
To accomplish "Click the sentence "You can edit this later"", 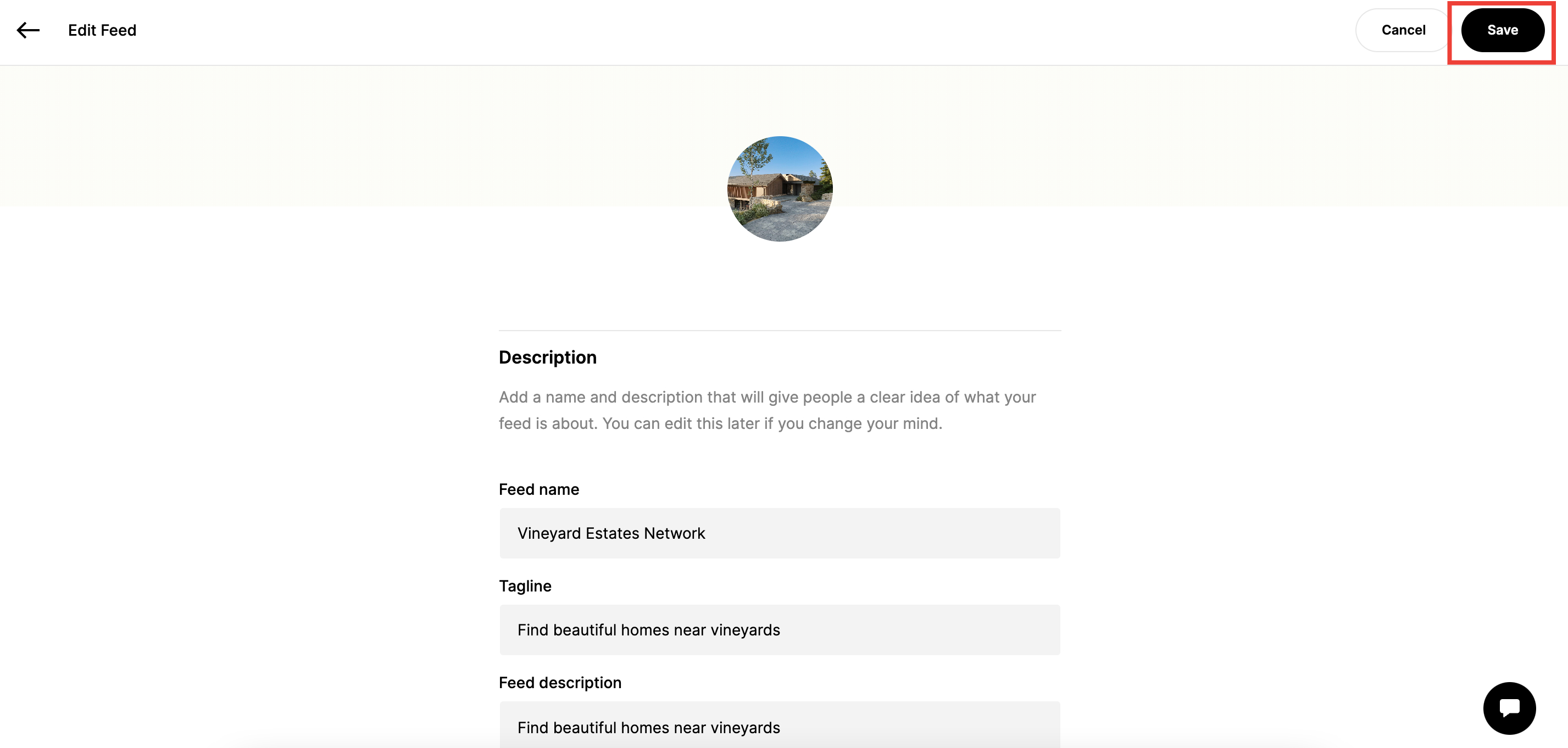I will (x=772, y=423).
